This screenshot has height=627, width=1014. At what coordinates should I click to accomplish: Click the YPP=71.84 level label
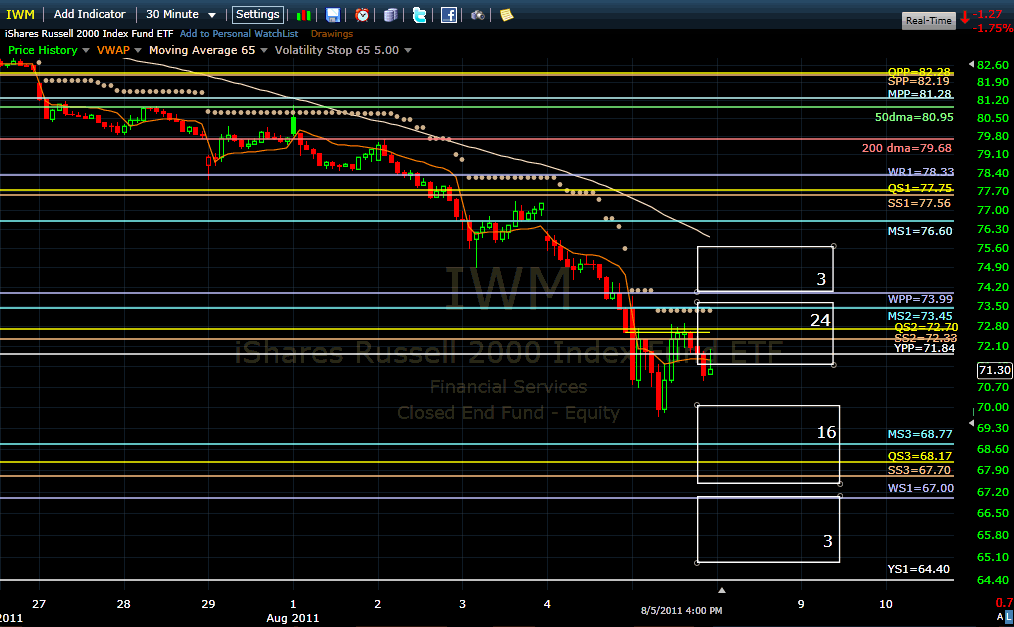coord(924,348)
